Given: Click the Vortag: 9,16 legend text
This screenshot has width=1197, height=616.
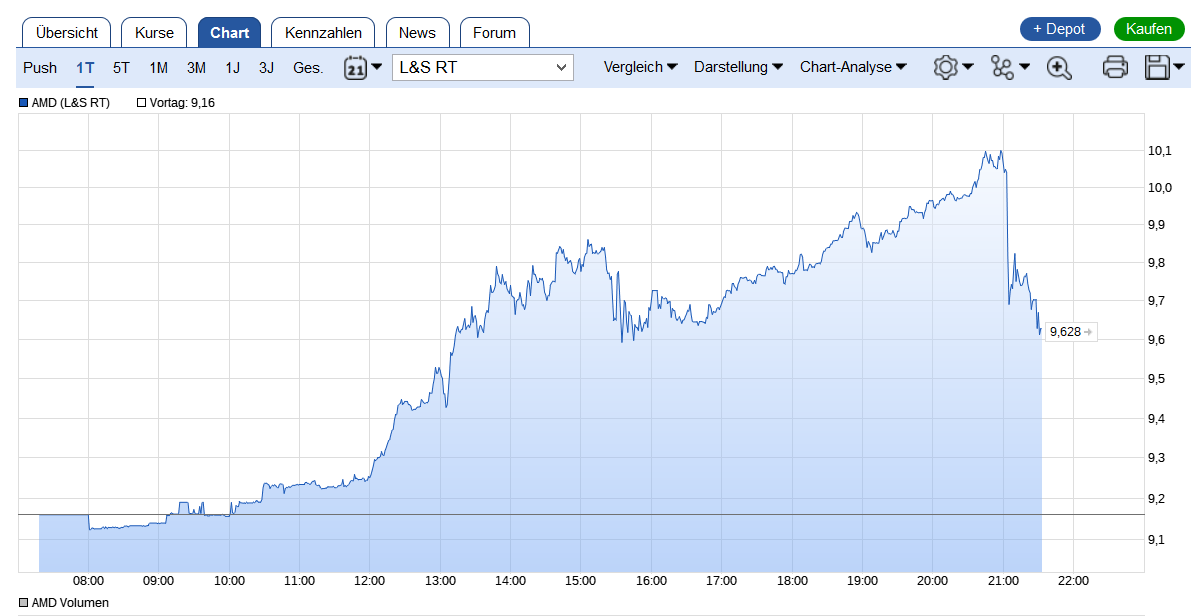Looking at the screenshot, I should point(182,102).
